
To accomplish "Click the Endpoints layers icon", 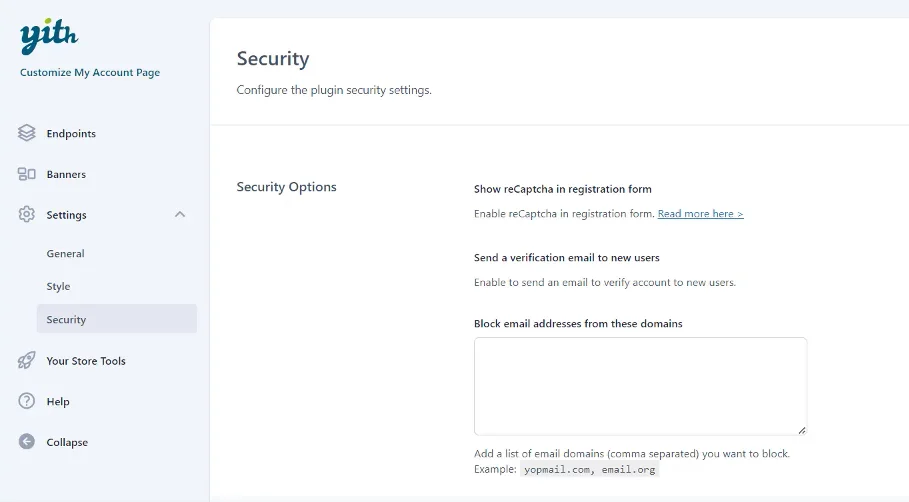I will click(27, 133).
